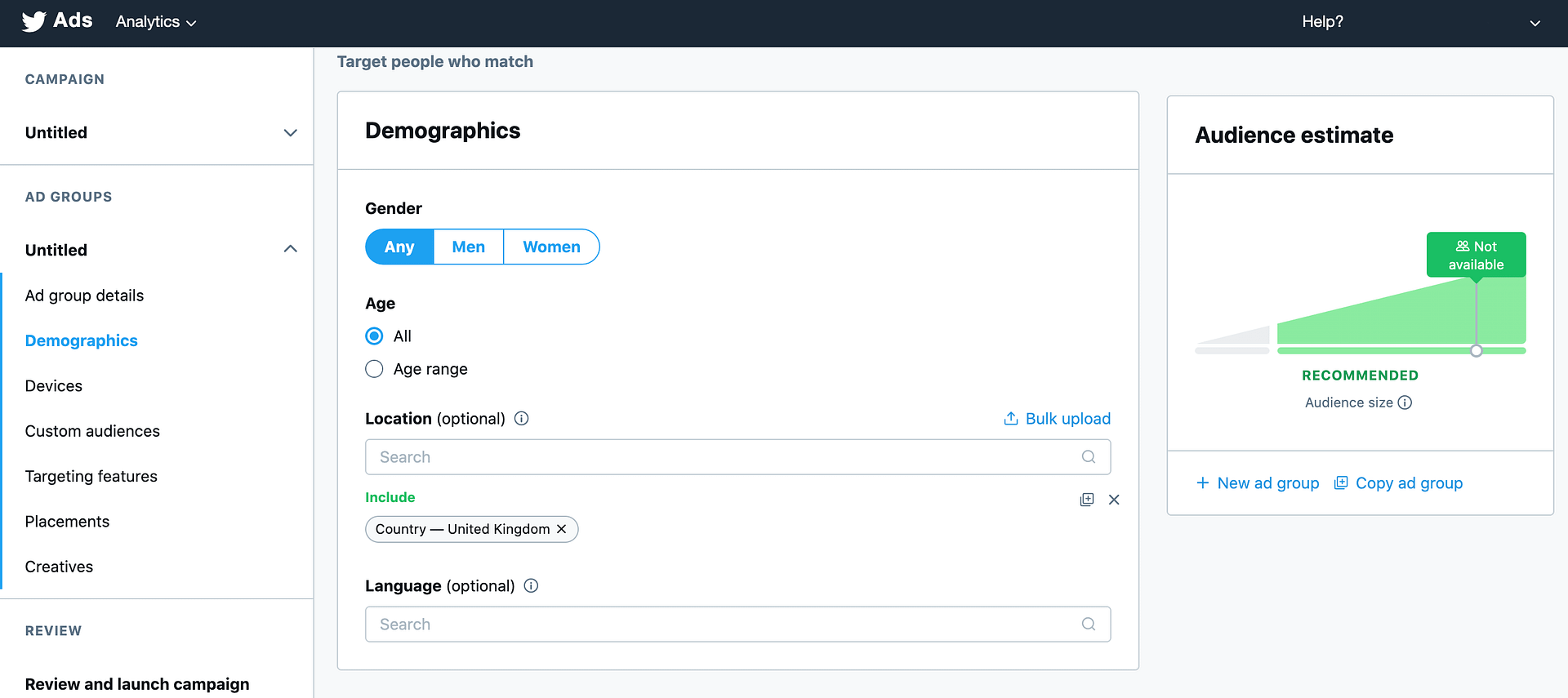Click the New ad group link

coord(1258,483)
